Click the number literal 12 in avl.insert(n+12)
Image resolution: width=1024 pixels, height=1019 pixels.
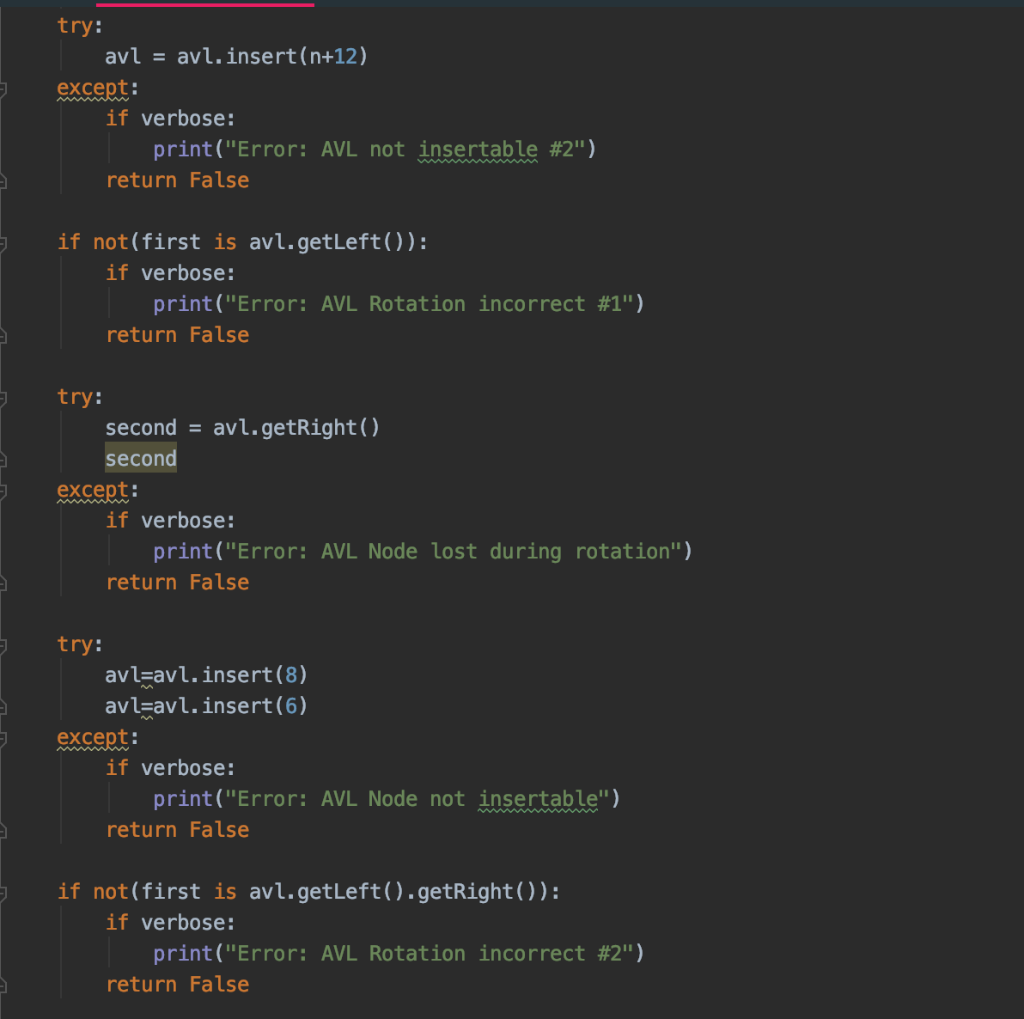click(345, 56)
